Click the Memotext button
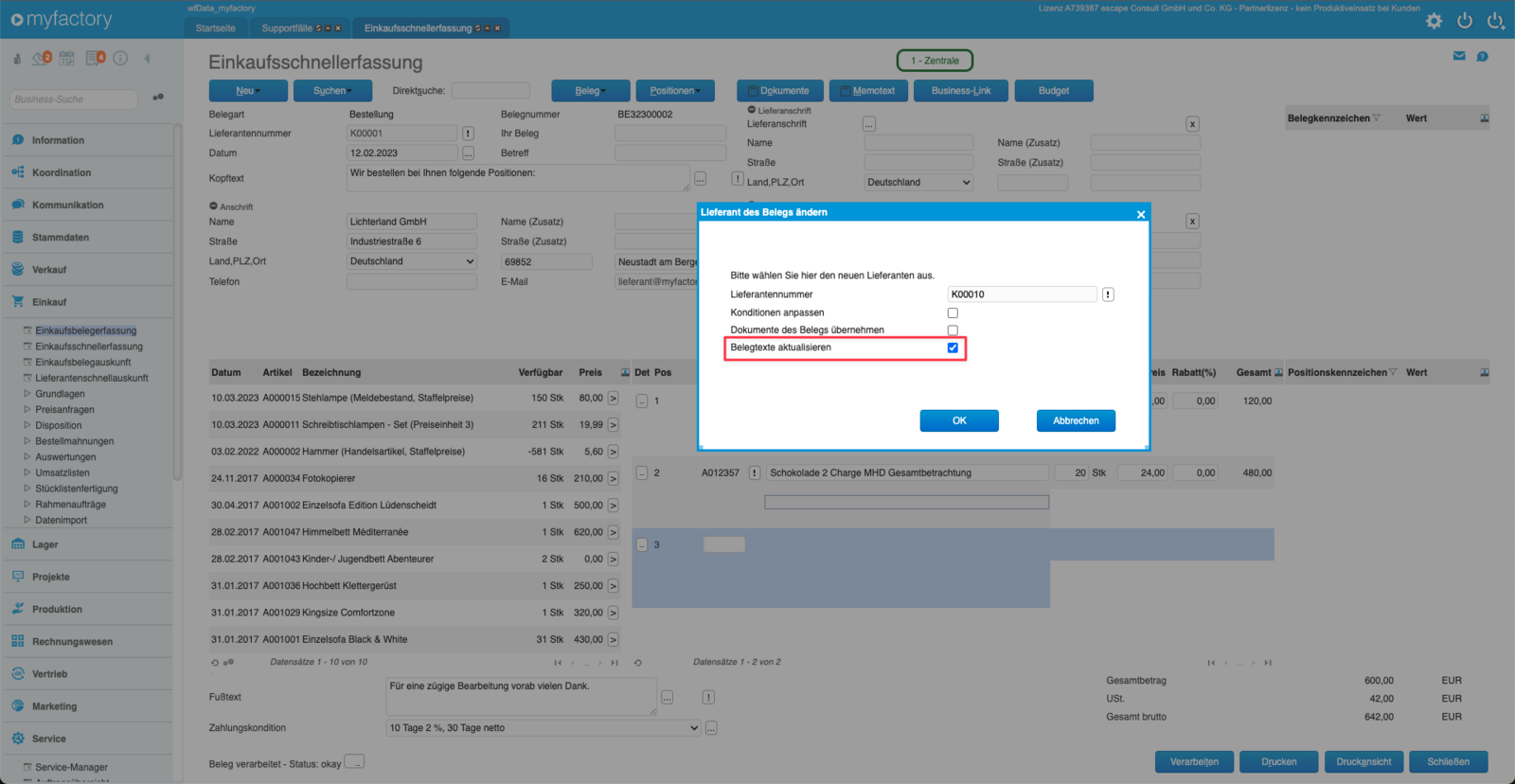Screen dimensions: 1515x784 click(x=869, y=91)
